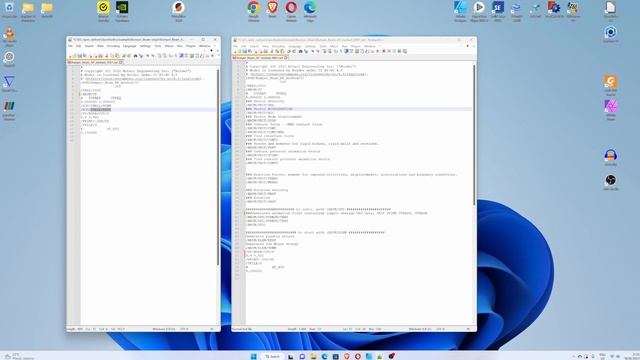This screenshot has width=640, height=360.
Task: Click Zoom Out icon in right Notepad++ toolbar
Action: (318, 51)
